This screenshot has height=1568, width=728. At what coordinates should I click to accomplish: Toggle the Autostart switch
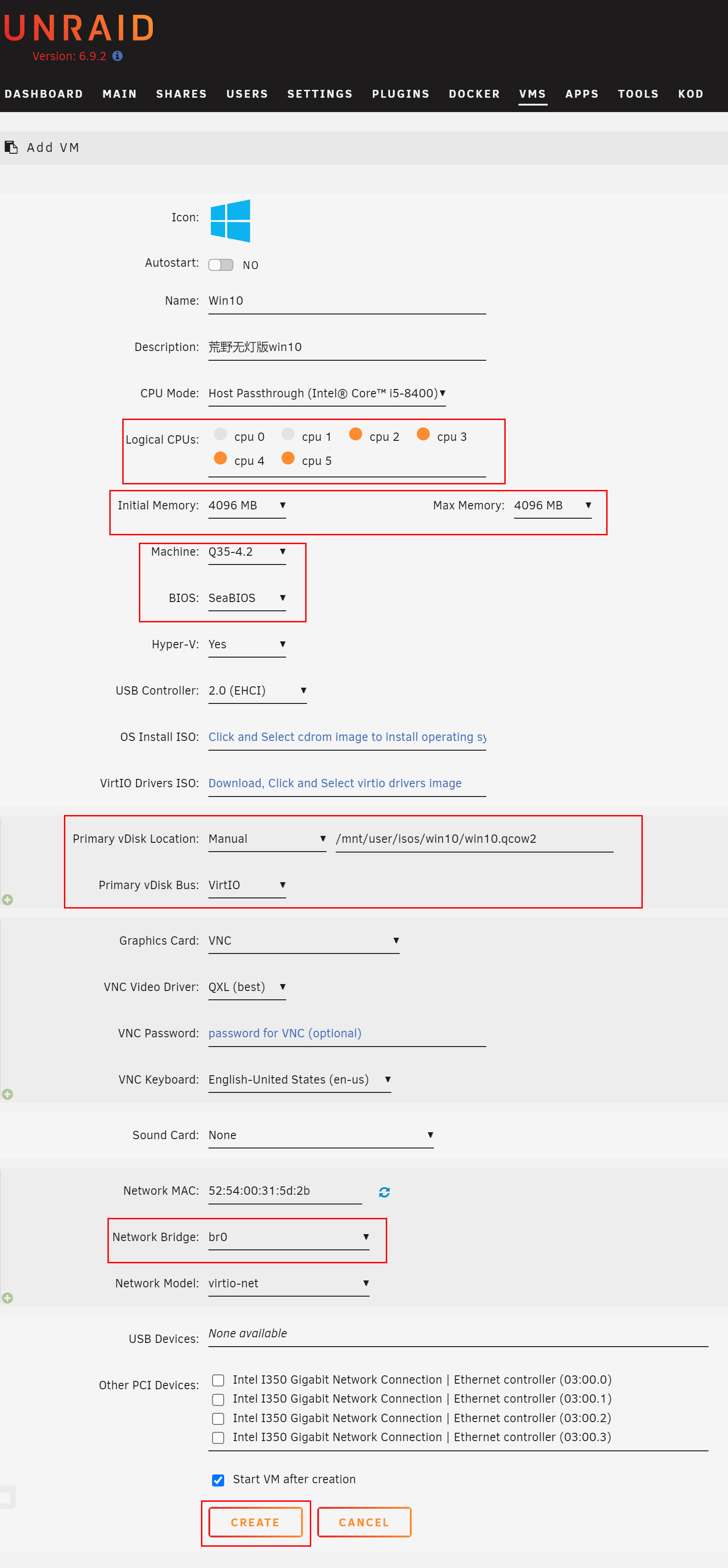click(x=220, y=265)
